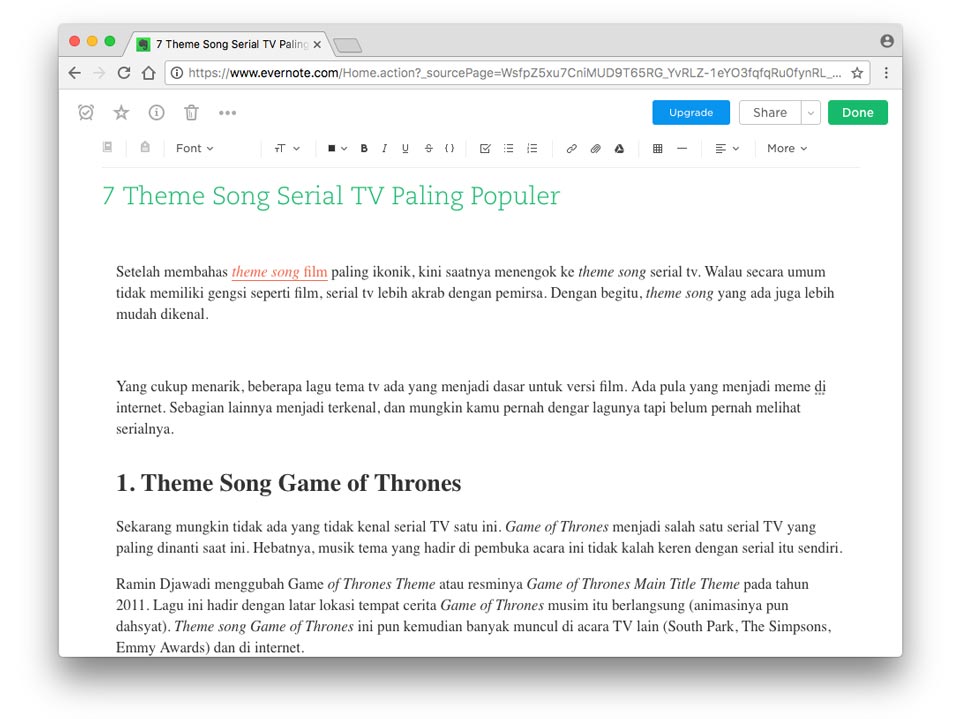960x719 pixels.
Task: Delete note with trash icon
Action: [192, 113]
